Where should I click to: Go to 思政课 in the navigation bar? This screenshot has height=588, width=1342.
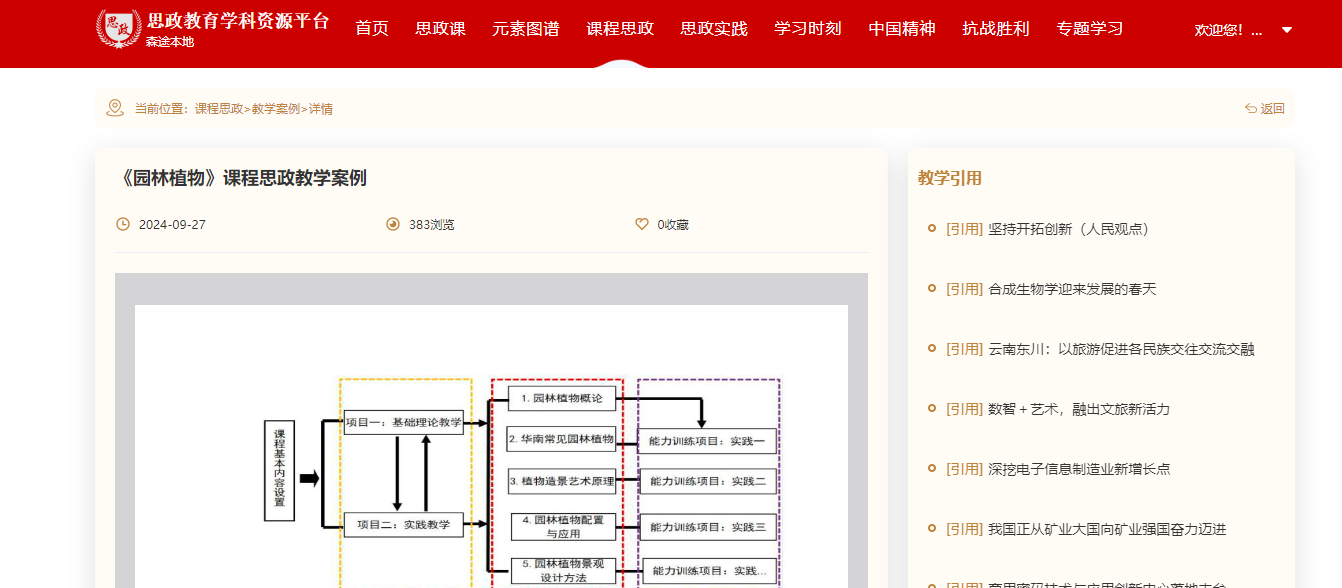[440, 28]
